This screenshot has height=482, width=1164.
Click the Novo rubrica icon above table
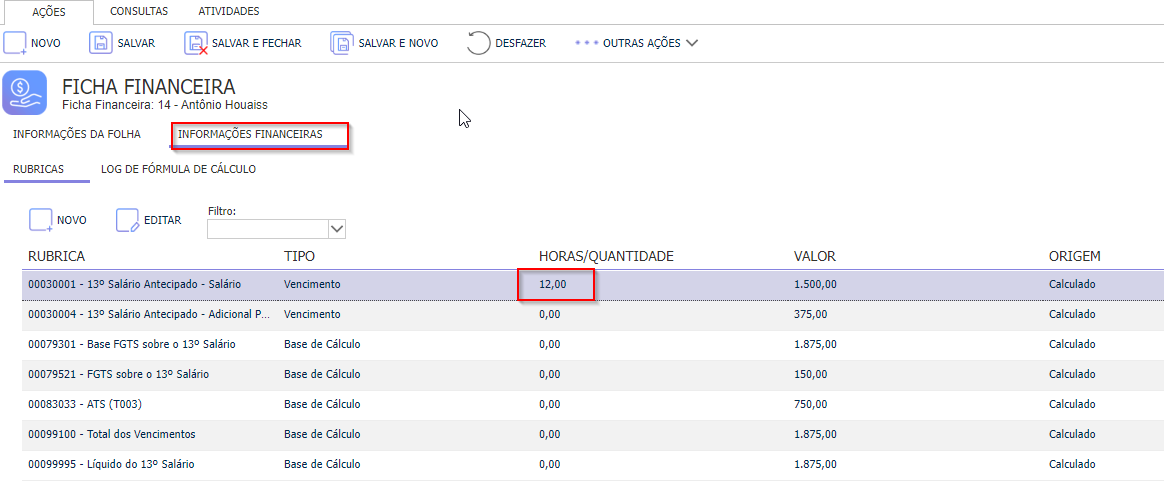tap(41, 221)
